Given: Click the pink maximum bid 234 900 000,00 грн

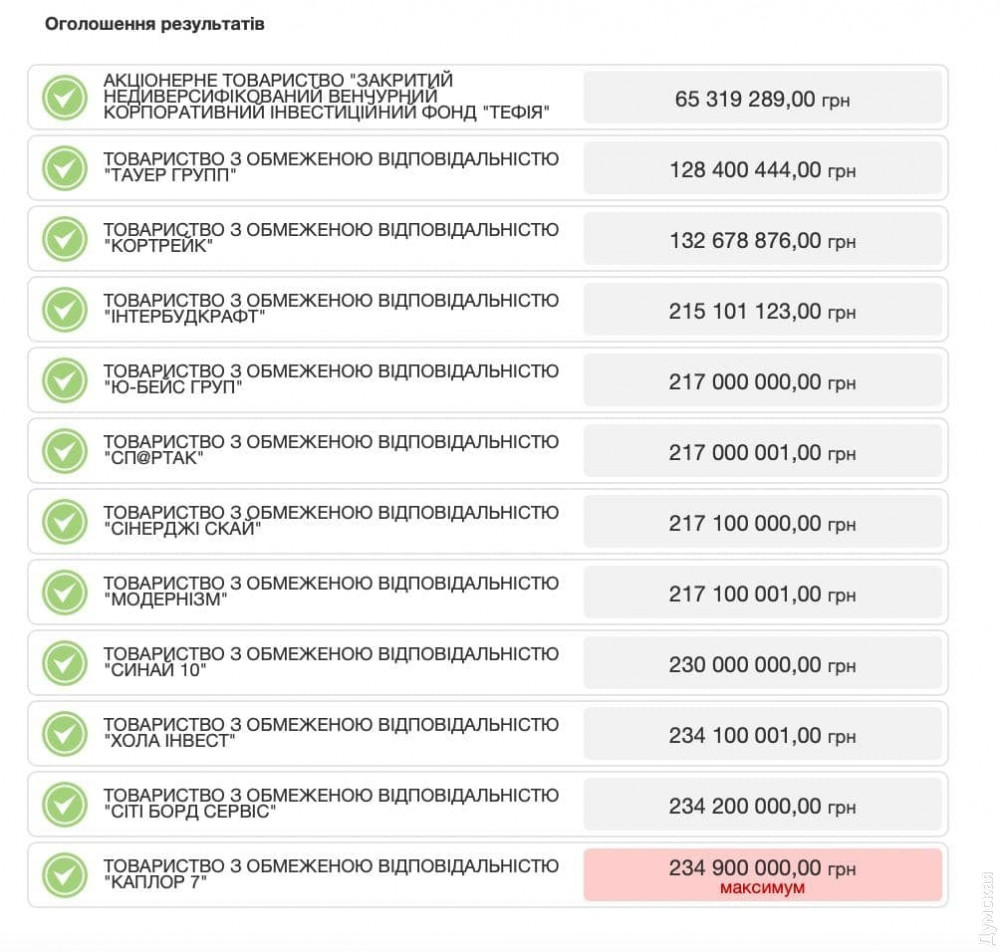Looking at the screenshot, I should (x=762, y=875).
